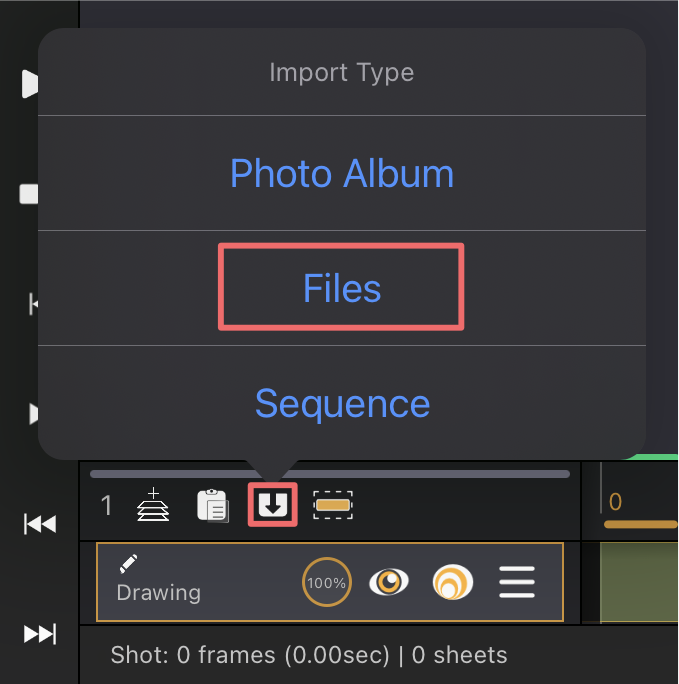Click the horizontal scrollbar above the layer toolbar
The height and width of the screenshot is (684, 679).
click(330, 474)
